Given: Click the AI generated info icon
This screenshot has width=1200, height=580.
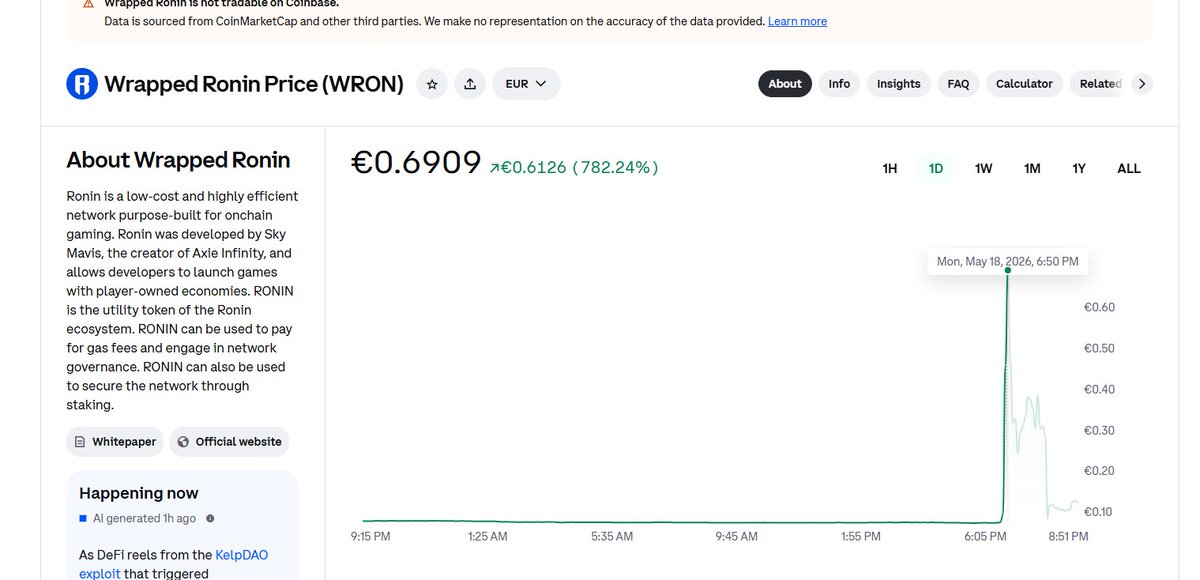Looking at the screenshot, I should [x=210, y=518].
